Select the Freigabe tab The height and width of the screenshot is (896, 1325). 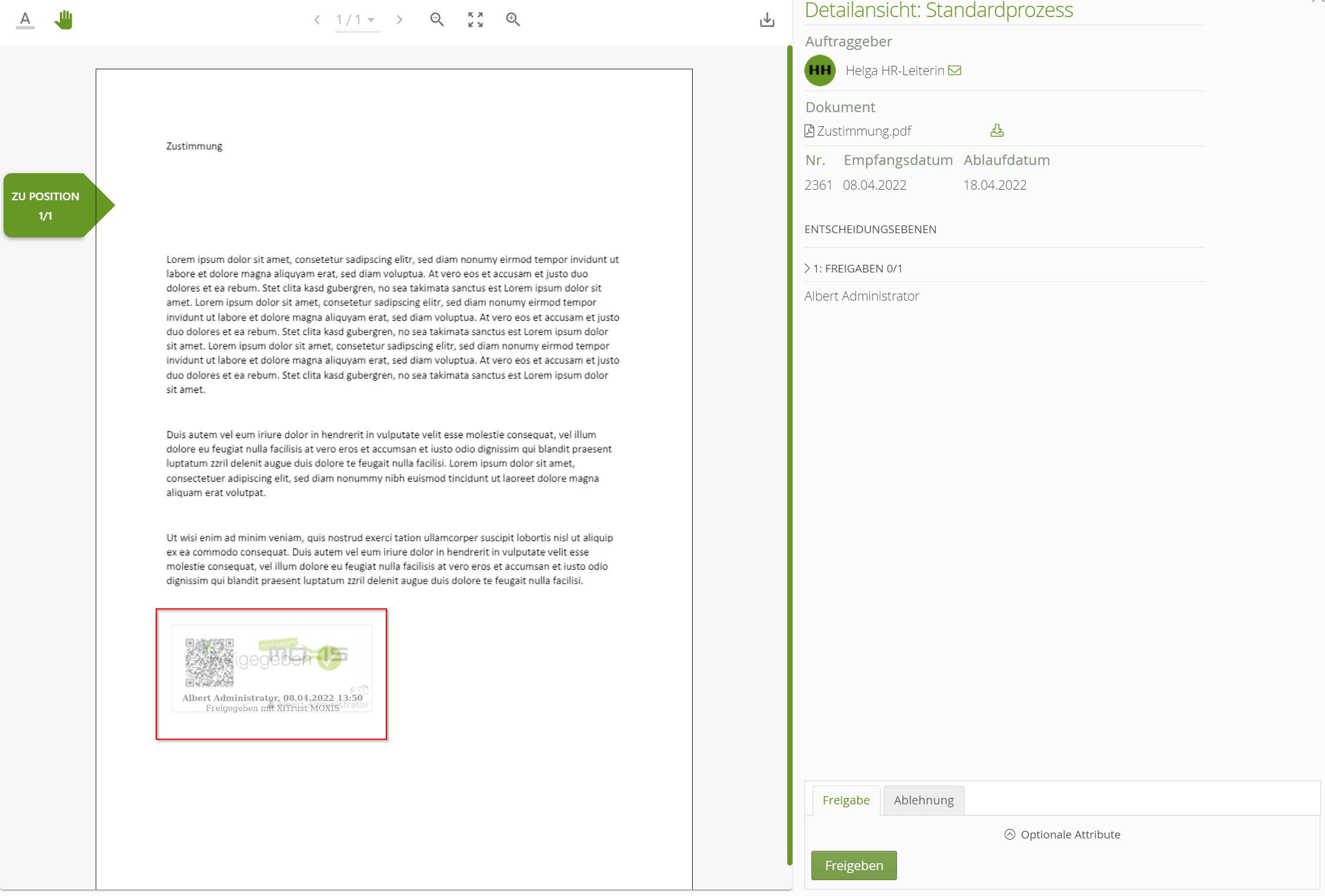(845, 800)
